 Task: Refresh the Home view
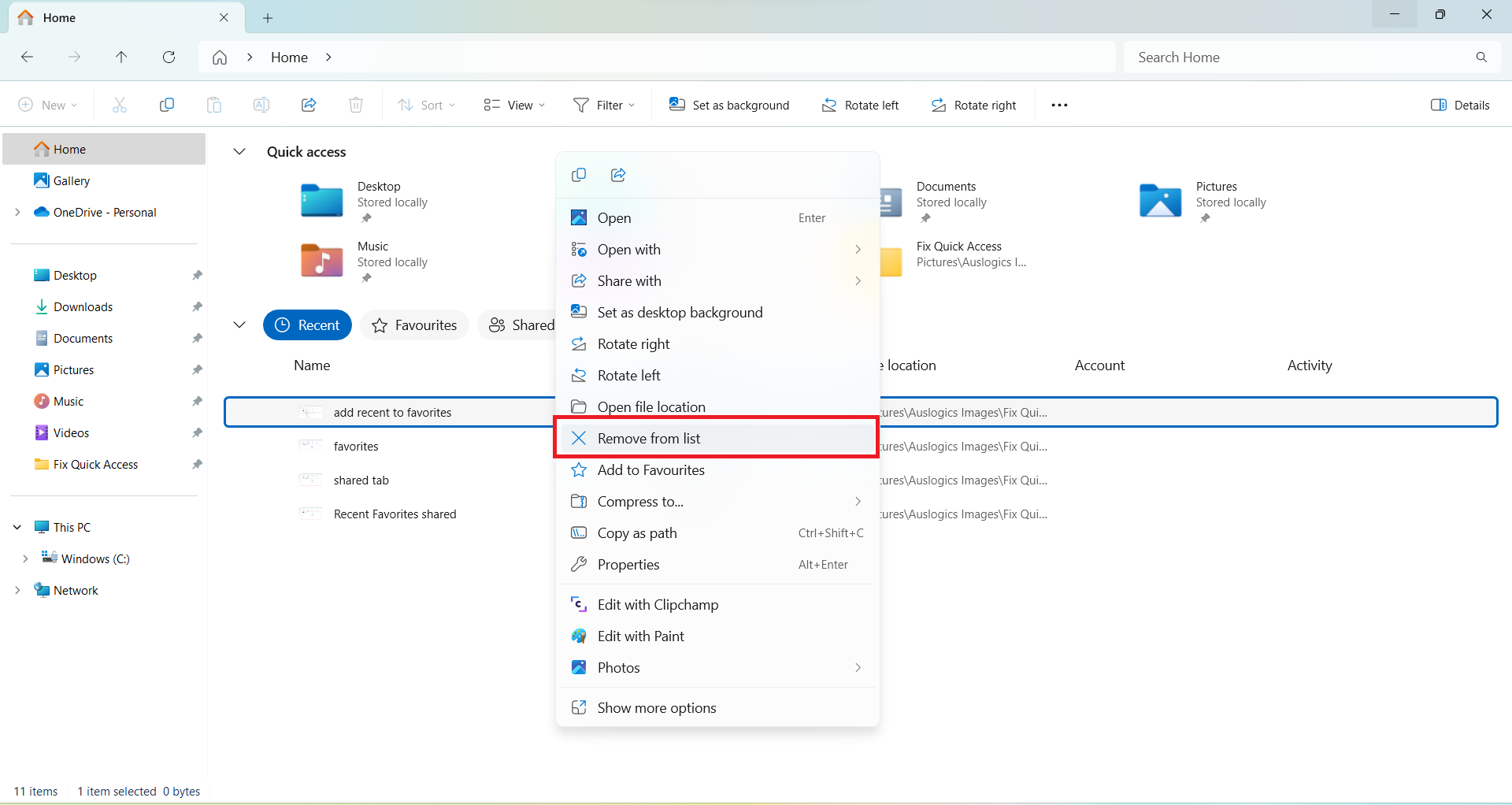pyautogui.click(x=169, y=57)
